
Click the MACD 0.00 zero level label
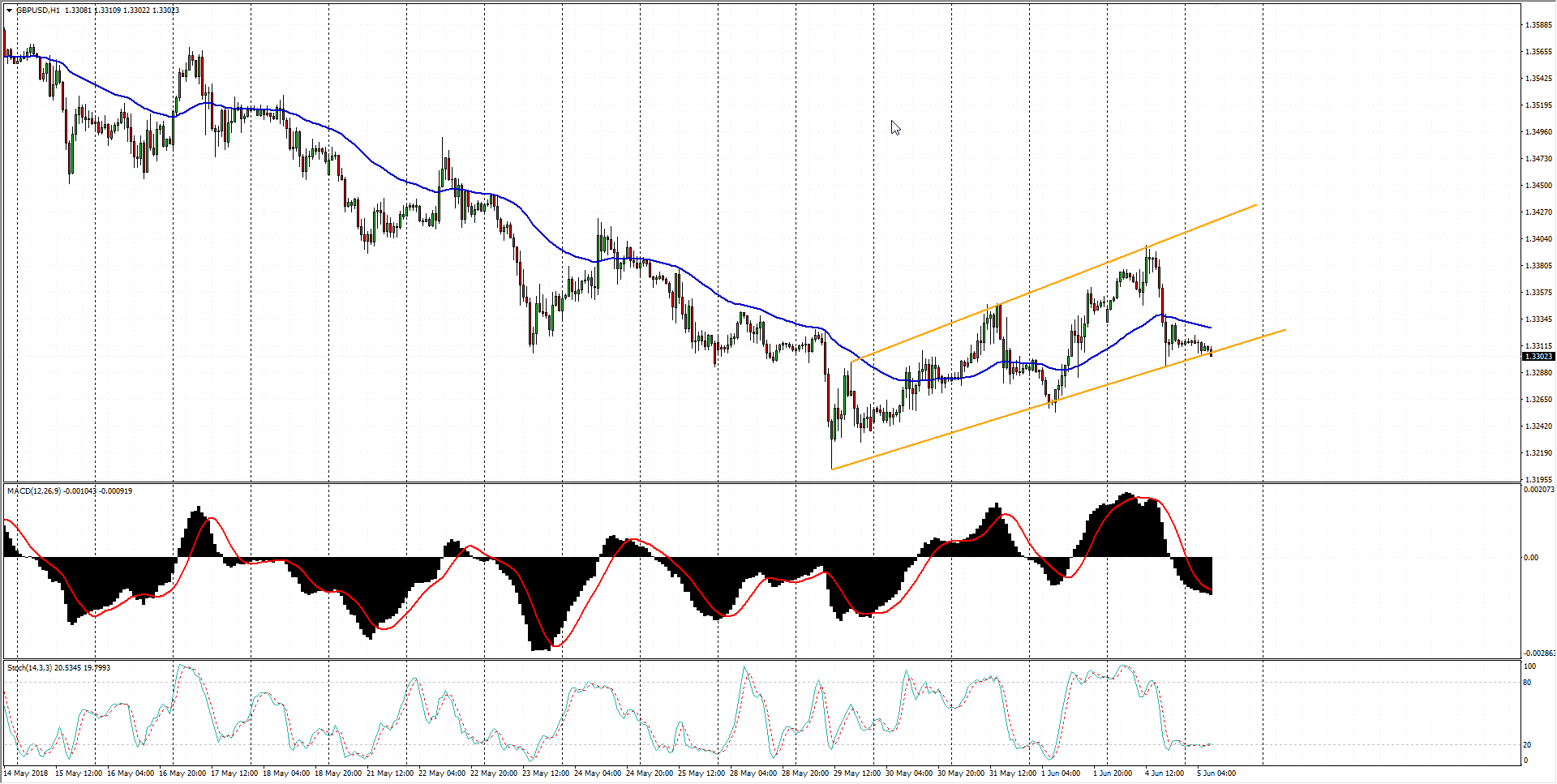pos(1530,558)
